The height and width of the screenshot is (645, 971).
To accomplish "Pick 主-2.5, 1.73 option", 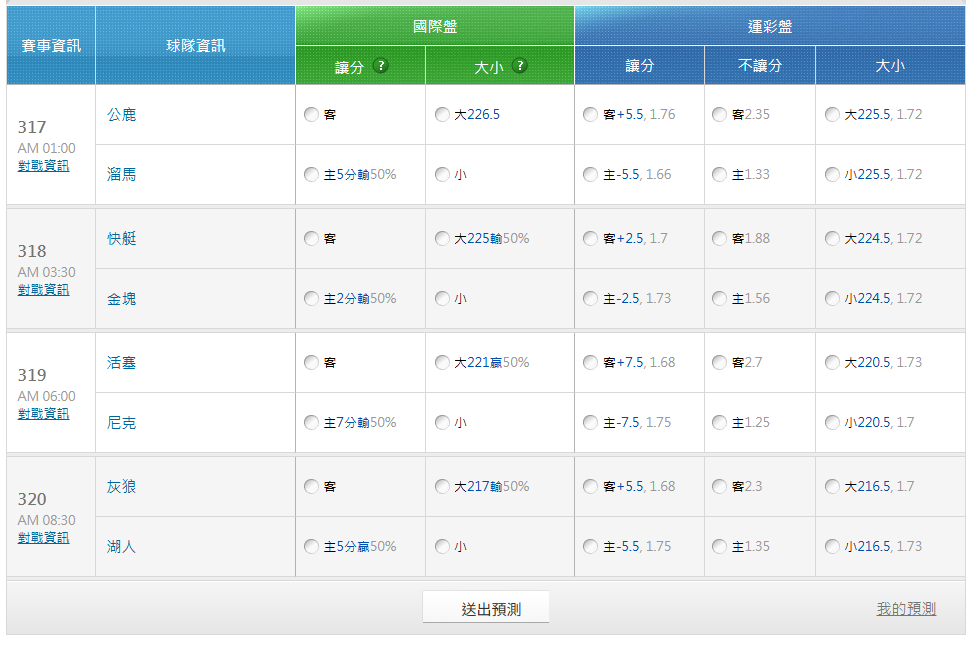I will pyautogui.click(x=591, y=298).
